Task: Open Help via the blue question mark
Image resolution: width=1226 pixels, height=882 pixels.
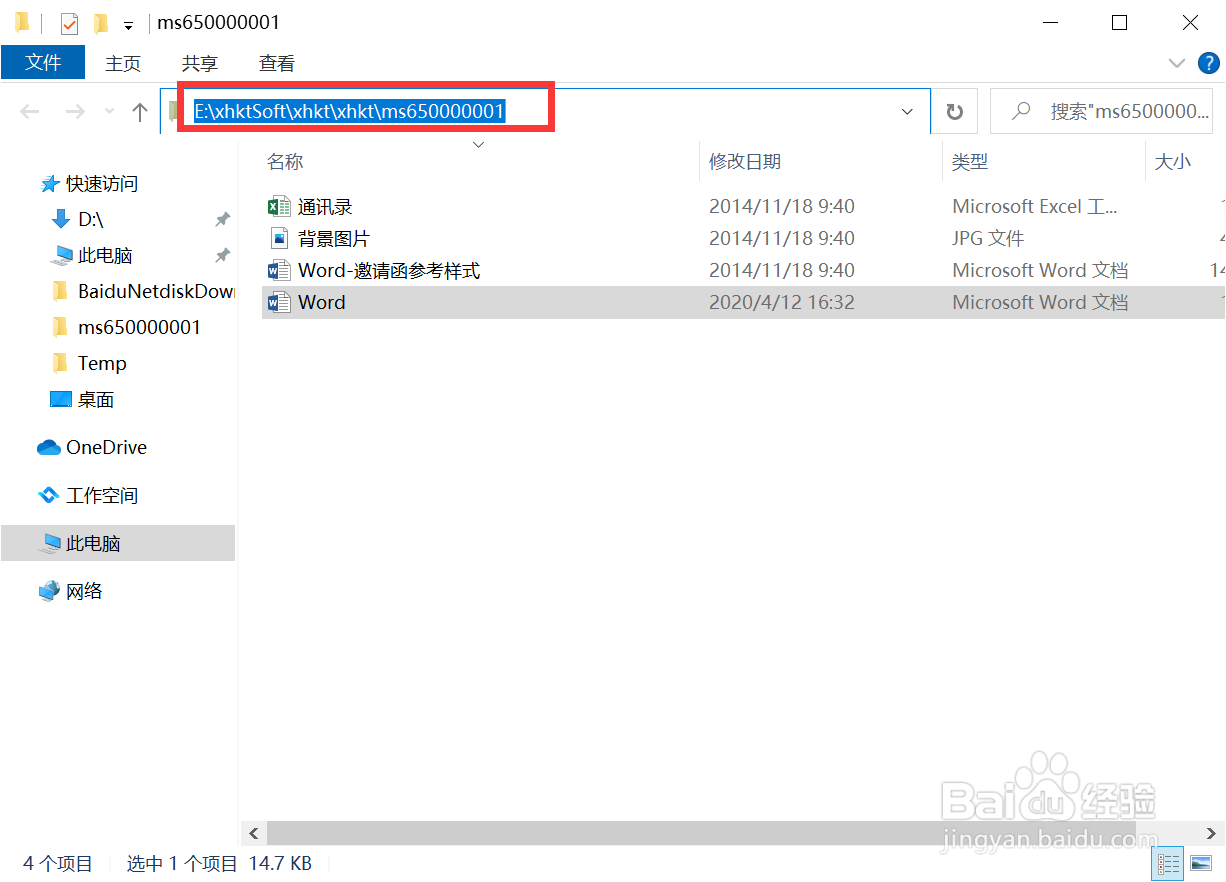Action: coord(1209,63)
